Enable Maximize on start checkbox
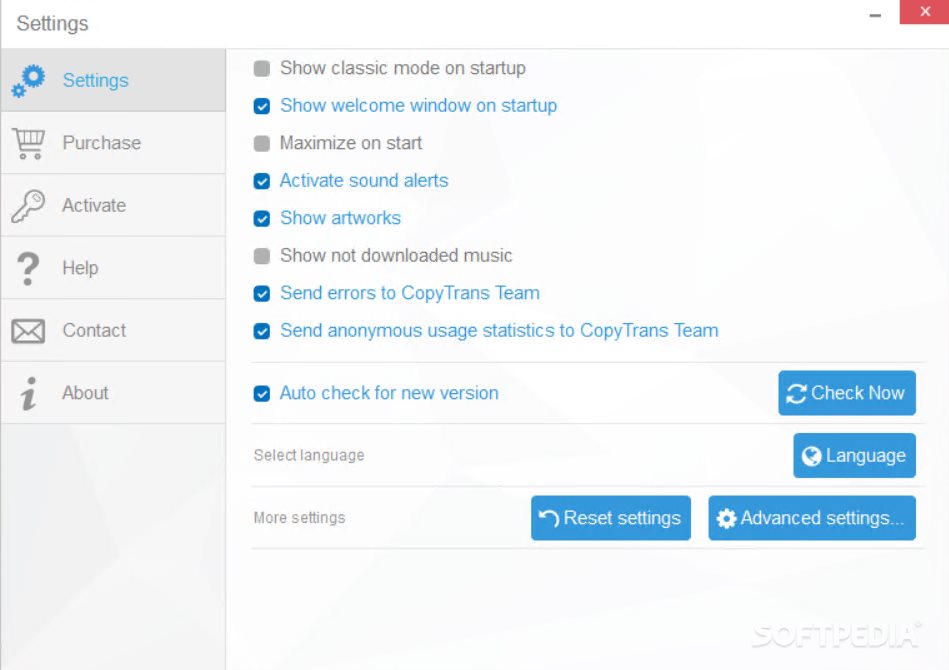This screenshot has height=670, width=949. tap(261, 143)
